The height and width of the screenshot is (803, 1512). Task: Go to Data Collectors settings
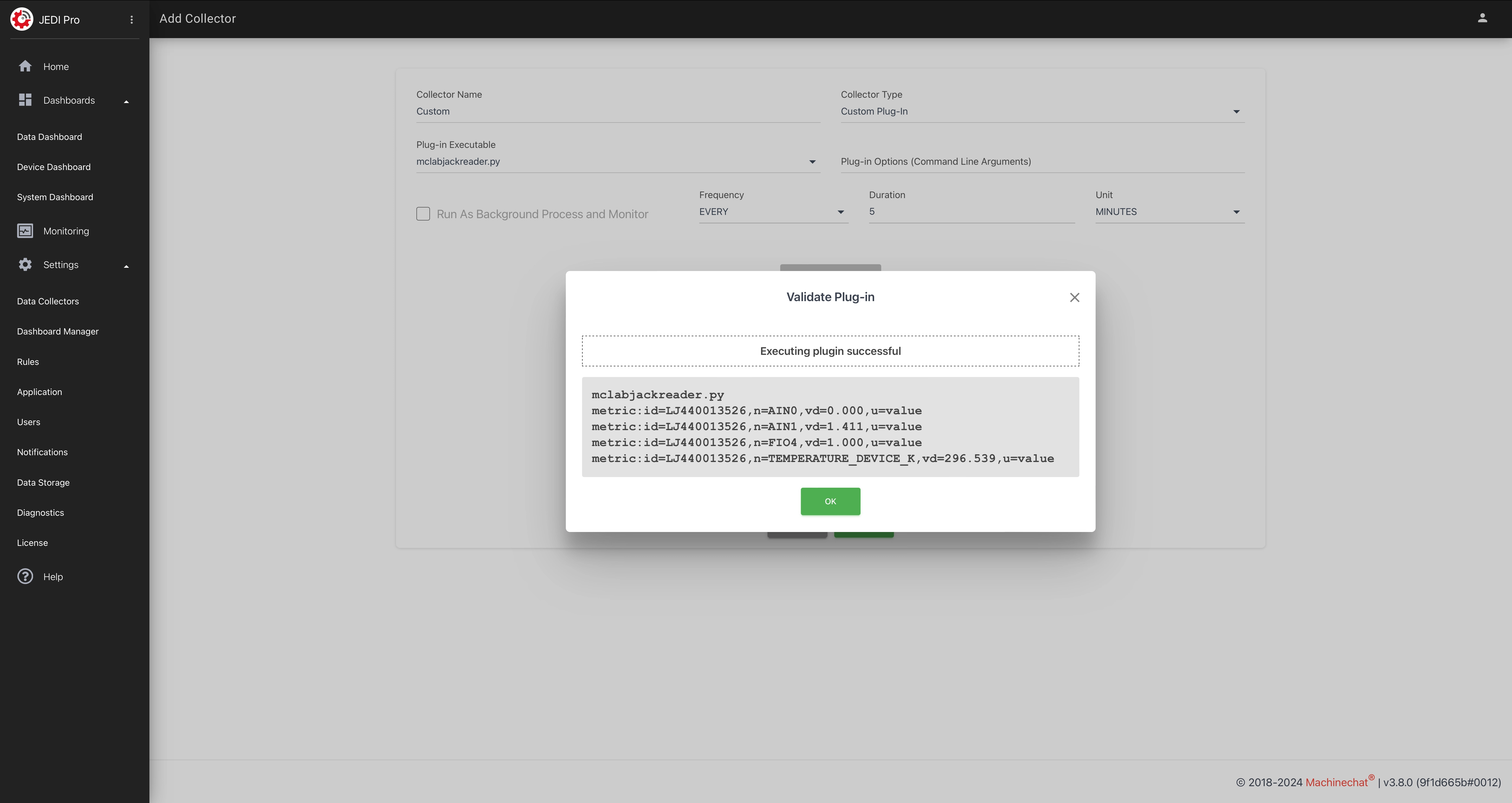pyautogui.click(x=48, y=301)
